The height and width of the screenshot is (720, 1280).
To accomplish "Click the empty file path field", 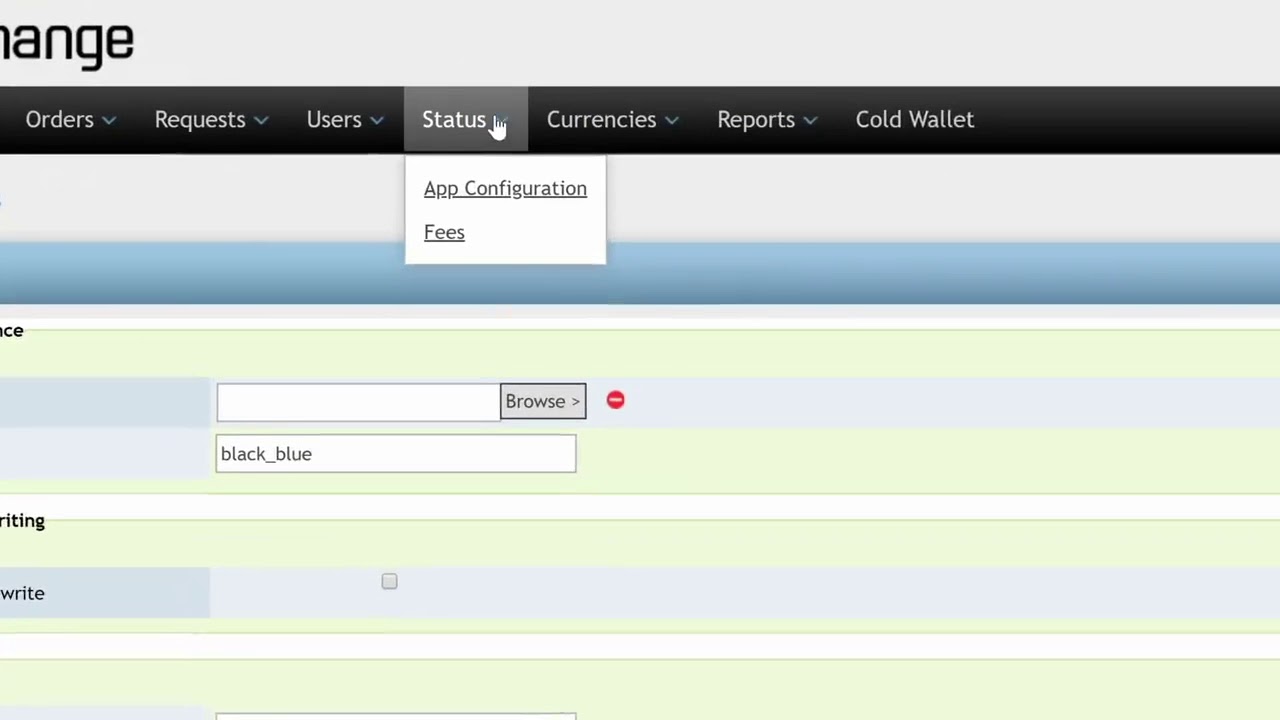I will tap(358, 402).
